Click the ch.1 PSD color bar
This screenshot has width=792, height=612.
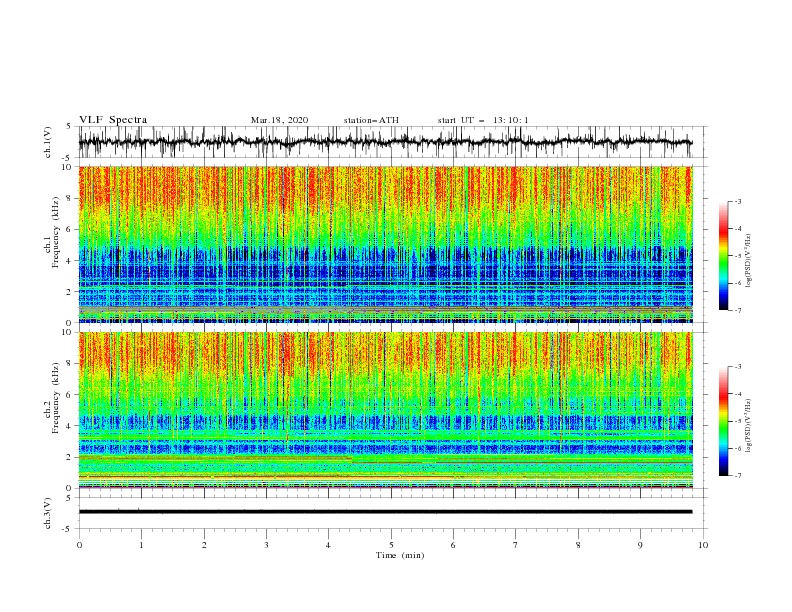[723, 256]
